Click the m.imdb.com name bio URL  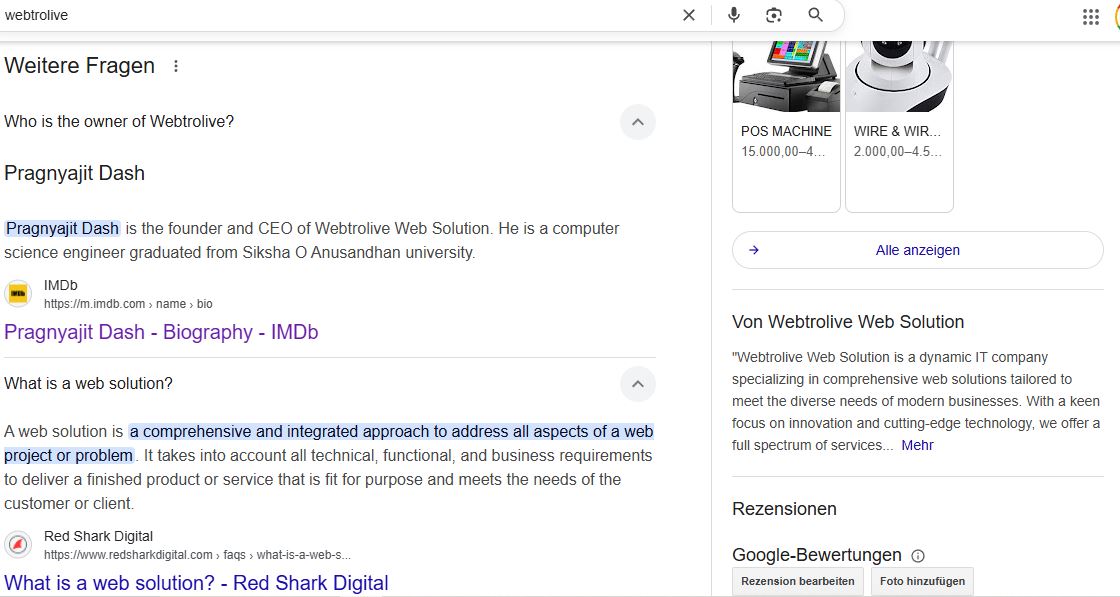(x=128, y=304)
